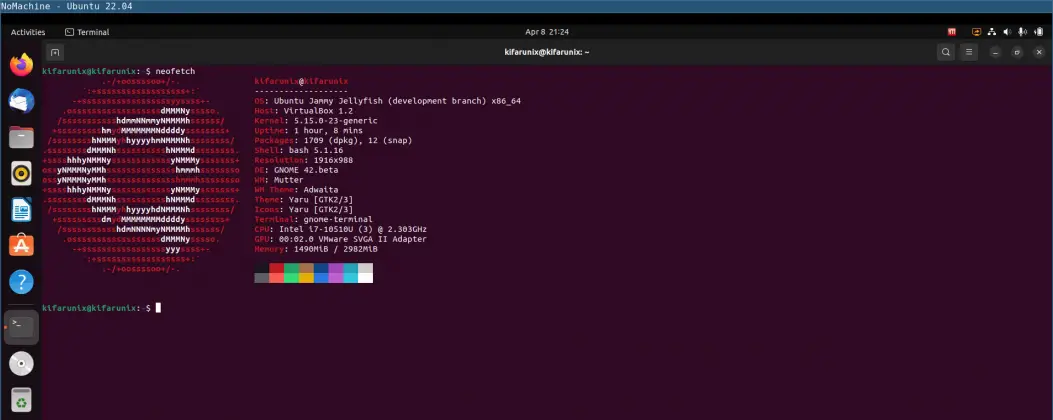Click the Packages 1709 (dpkg) line
Image resolution: width=1053 pixels, height=420 pixels.
[x=333, y=140]
